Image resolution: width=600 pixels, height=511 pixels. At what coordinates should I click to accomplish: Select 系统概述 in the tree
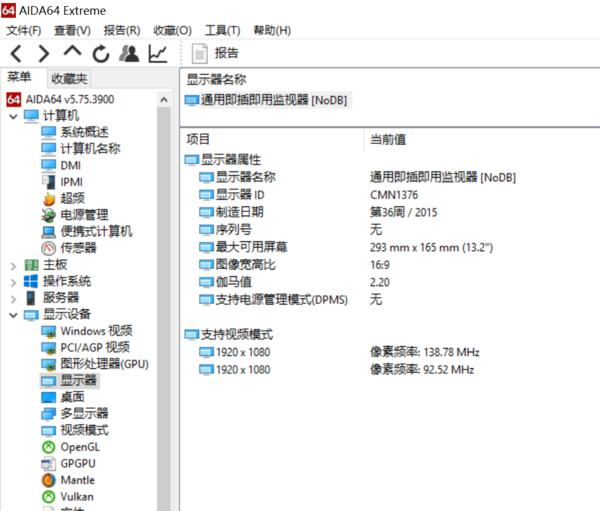pyautogui.click(x=75, y=132)
